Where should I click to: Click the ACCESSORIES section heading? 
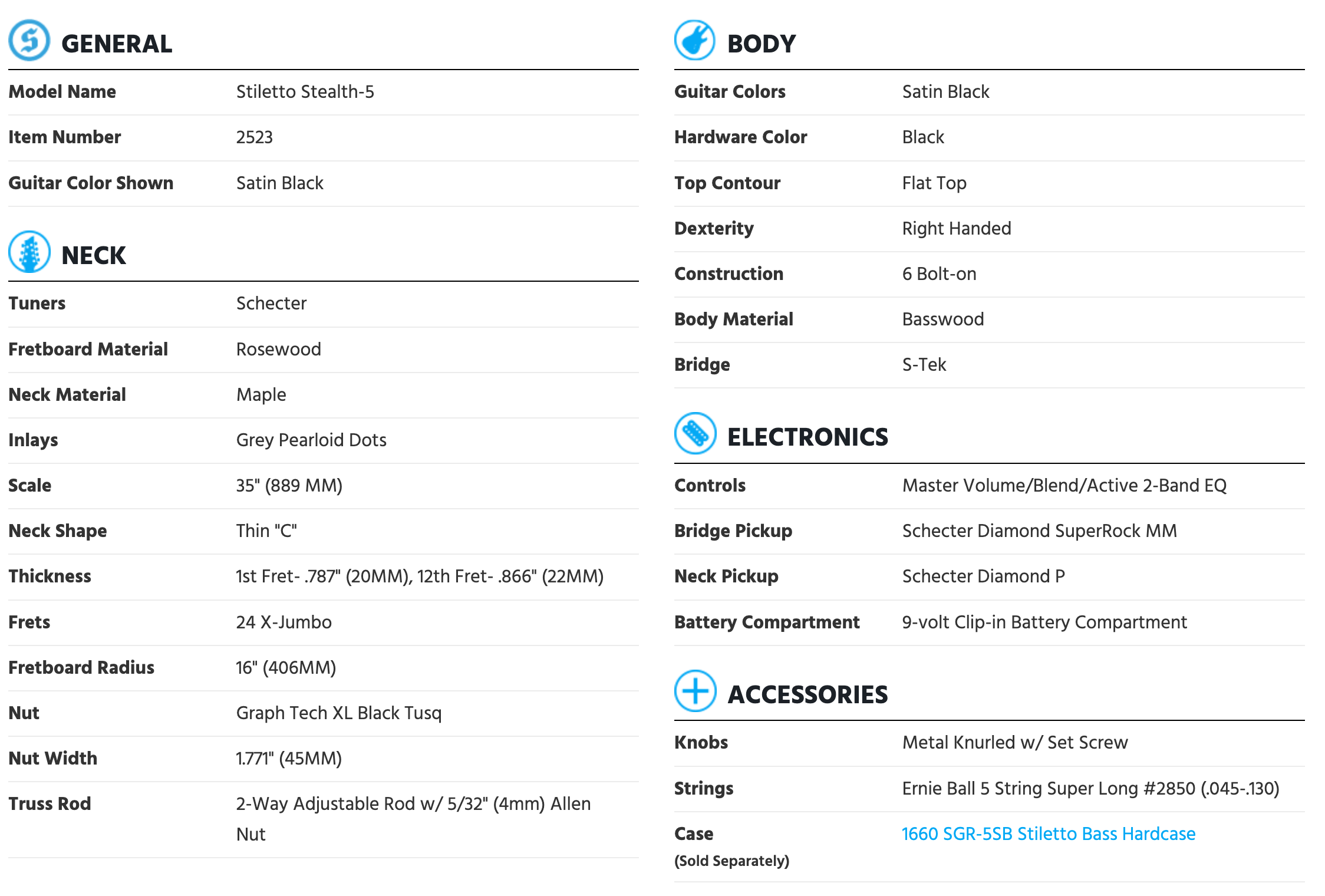807,694
